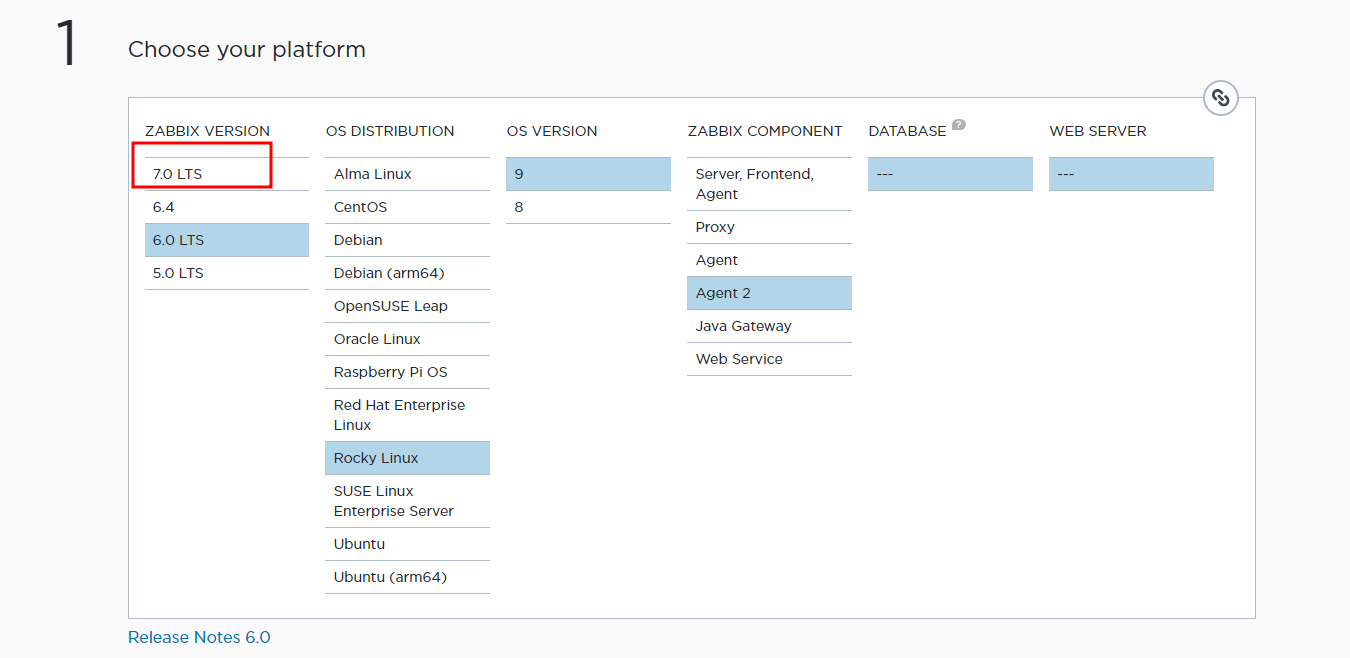Choose the plain Ubuntu distribution
Image resolution: width=1350 pixels, height=658 pixels.
pyautogui.click(x=407, y=544)
